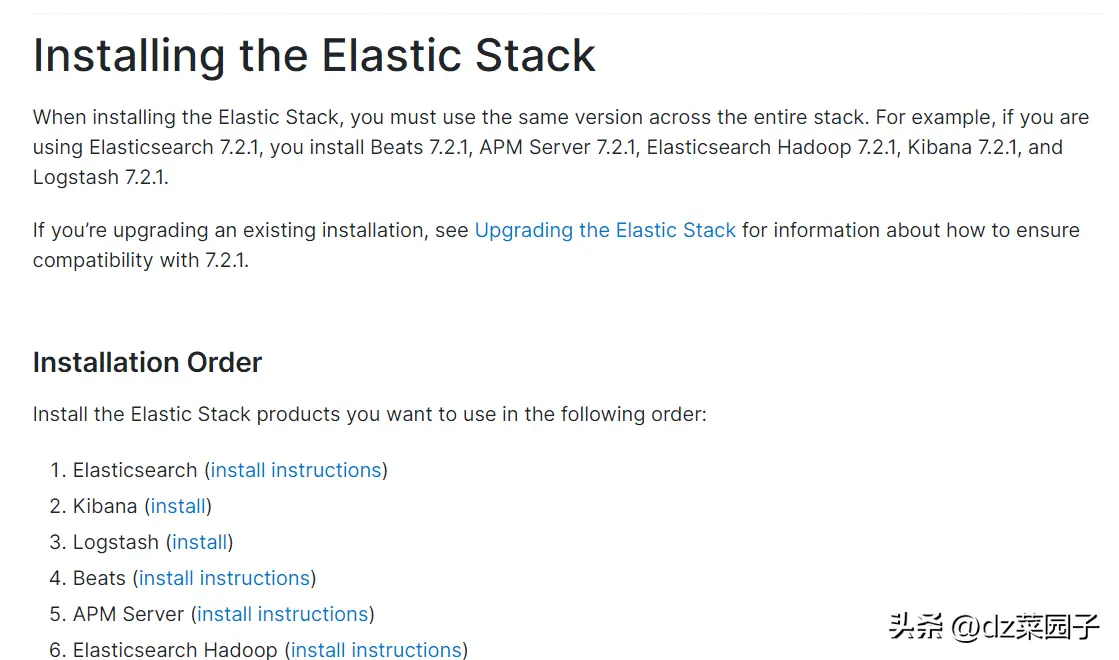
Task: Open Elasticsearch Hadoop install instructions link
Action: click(376, 650)
